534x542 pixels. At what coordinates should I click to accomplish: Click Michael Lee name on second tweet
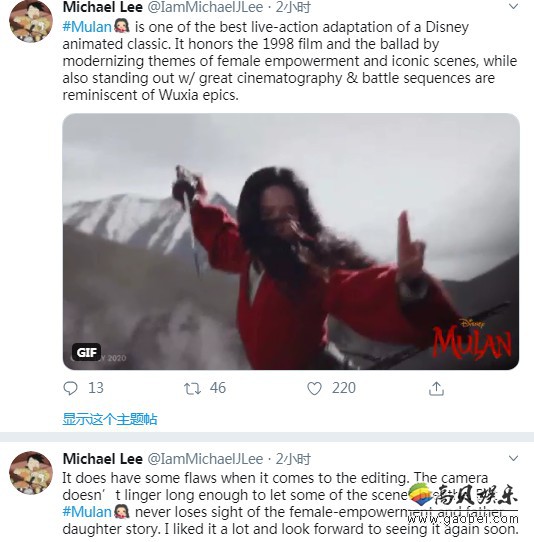point(103,459)
